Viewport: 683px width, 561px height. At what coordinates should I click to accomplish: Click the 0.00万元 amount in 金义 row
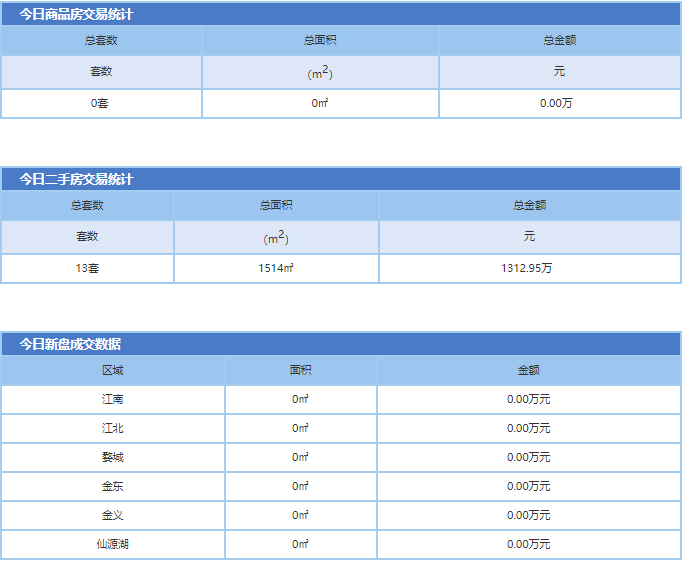click(x=529, y=515)
